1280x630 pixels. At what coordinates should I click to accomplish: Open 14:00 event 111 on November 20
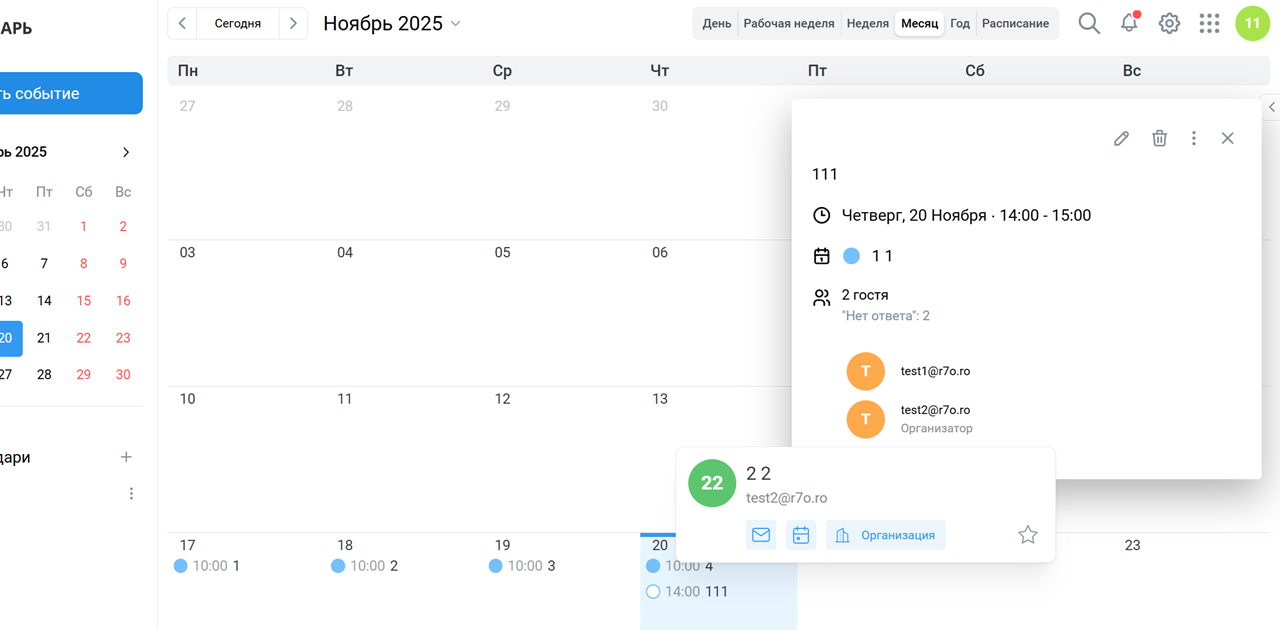[715, 591]
